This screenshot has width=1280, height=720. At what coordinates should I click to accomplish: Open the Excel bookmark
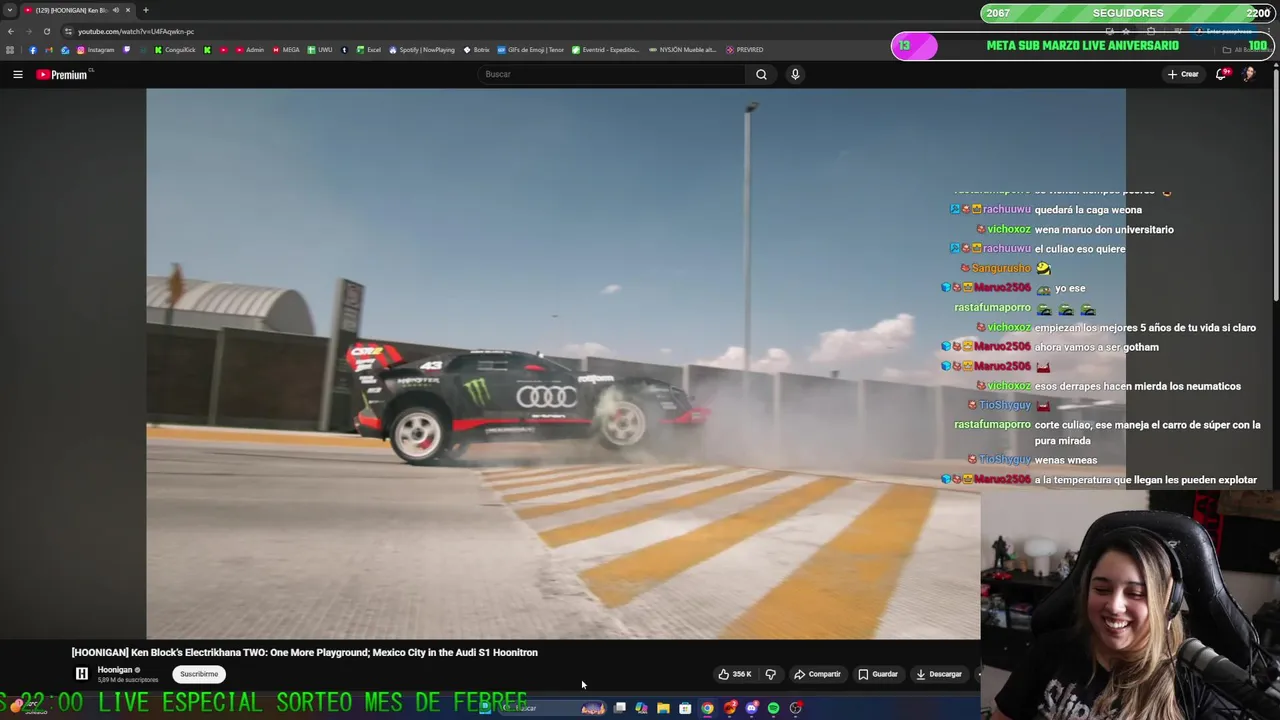click(x=369, y=50)
